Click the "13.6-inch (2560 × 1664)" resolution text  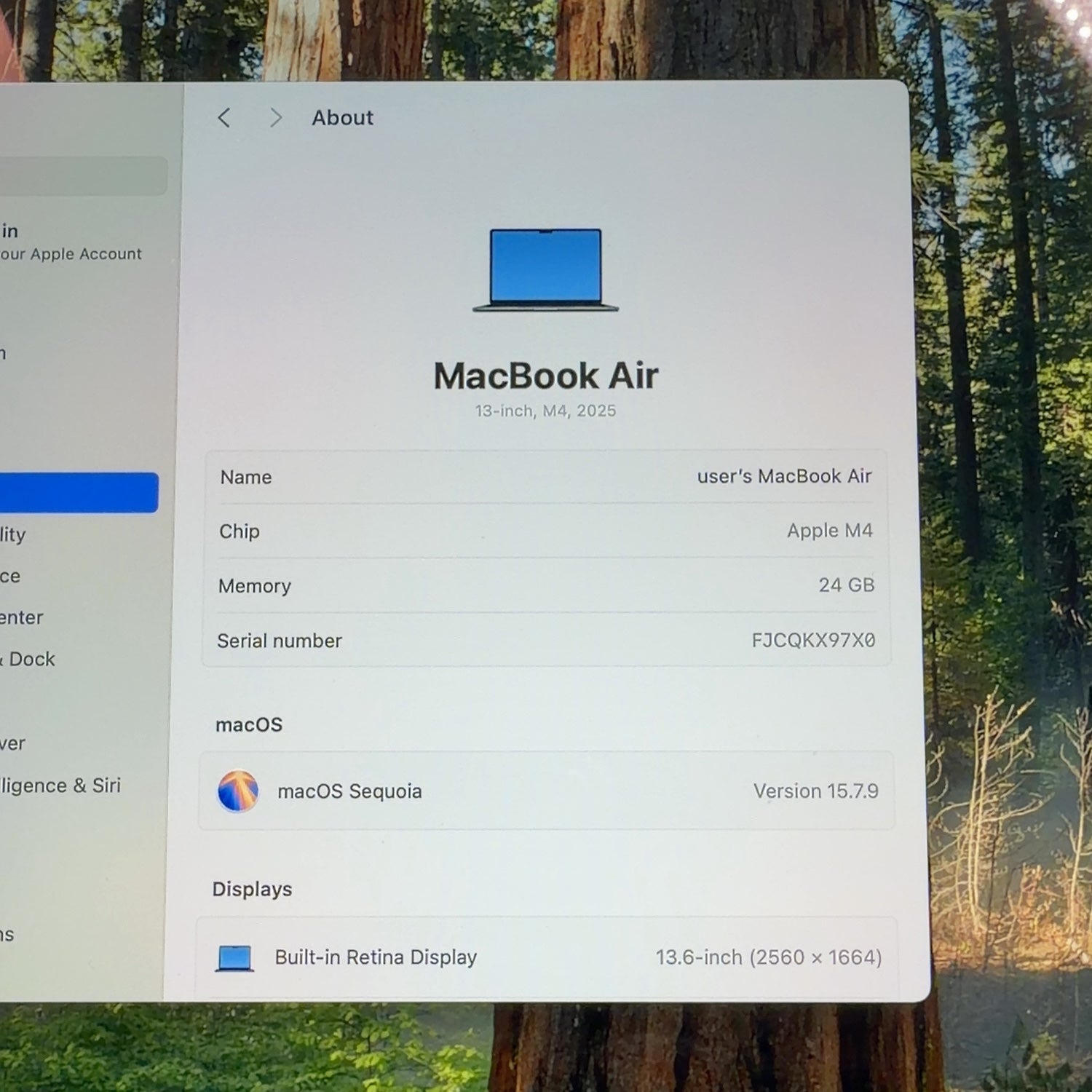click(769, 957)
